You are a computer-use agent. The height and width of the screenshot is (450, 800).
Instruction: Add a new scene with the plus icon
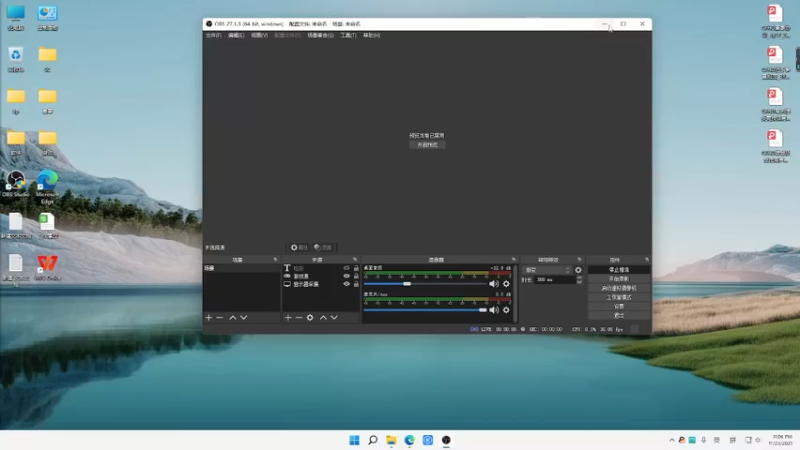click(209, 317)
